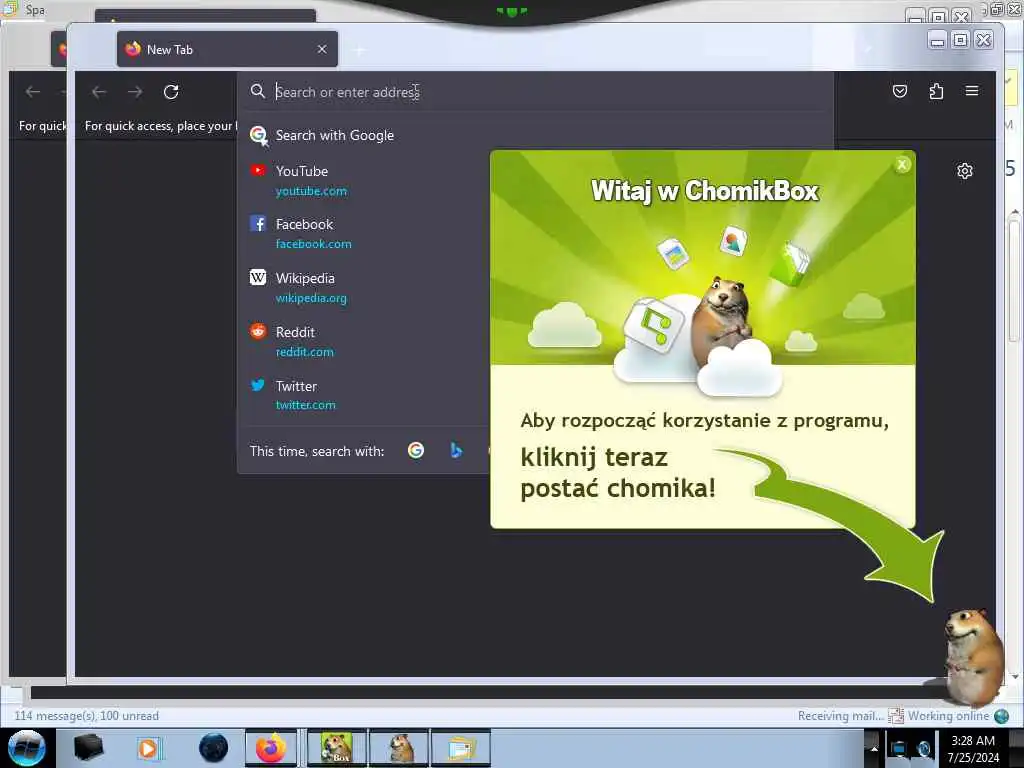Open the media player taskbar icon
1024x768 pixels.
pyautogui.click(x=148, y=748)
